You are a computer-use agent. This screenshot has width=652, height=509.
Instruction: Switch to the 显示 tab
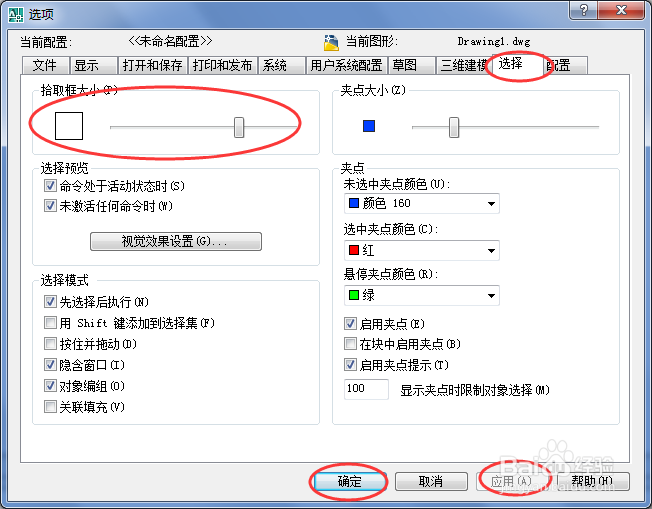pyautogui.click(x=94, y=65)
